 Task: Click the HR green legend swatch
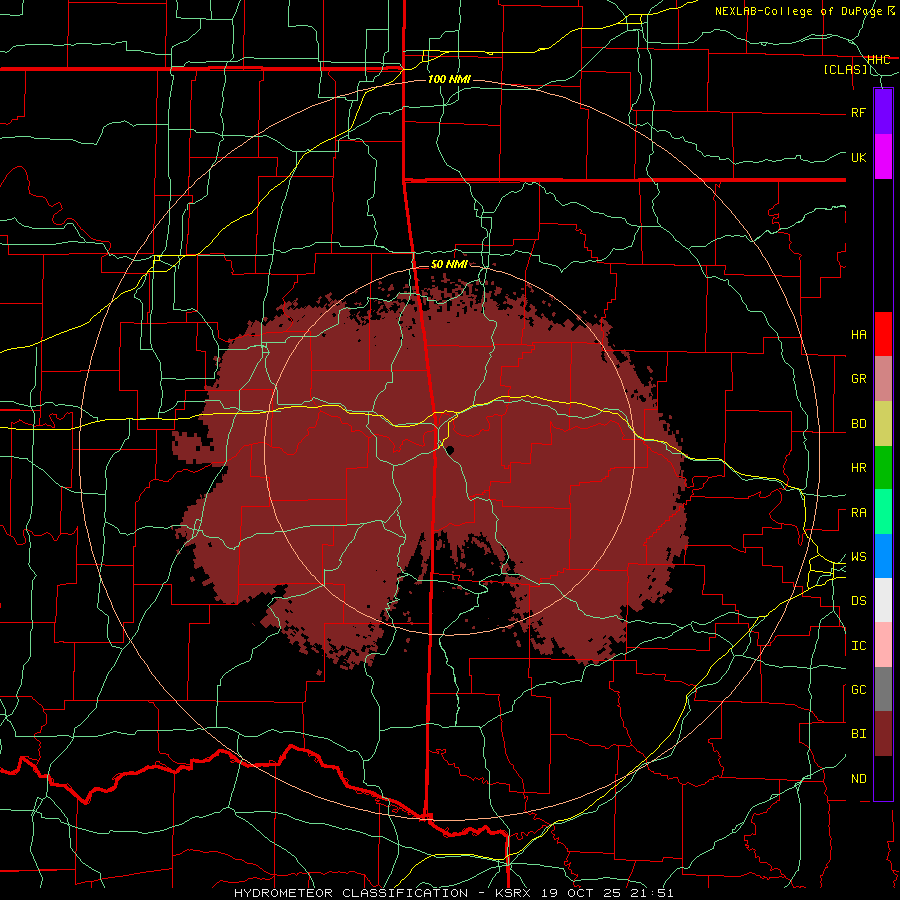[x=883, y=468]
